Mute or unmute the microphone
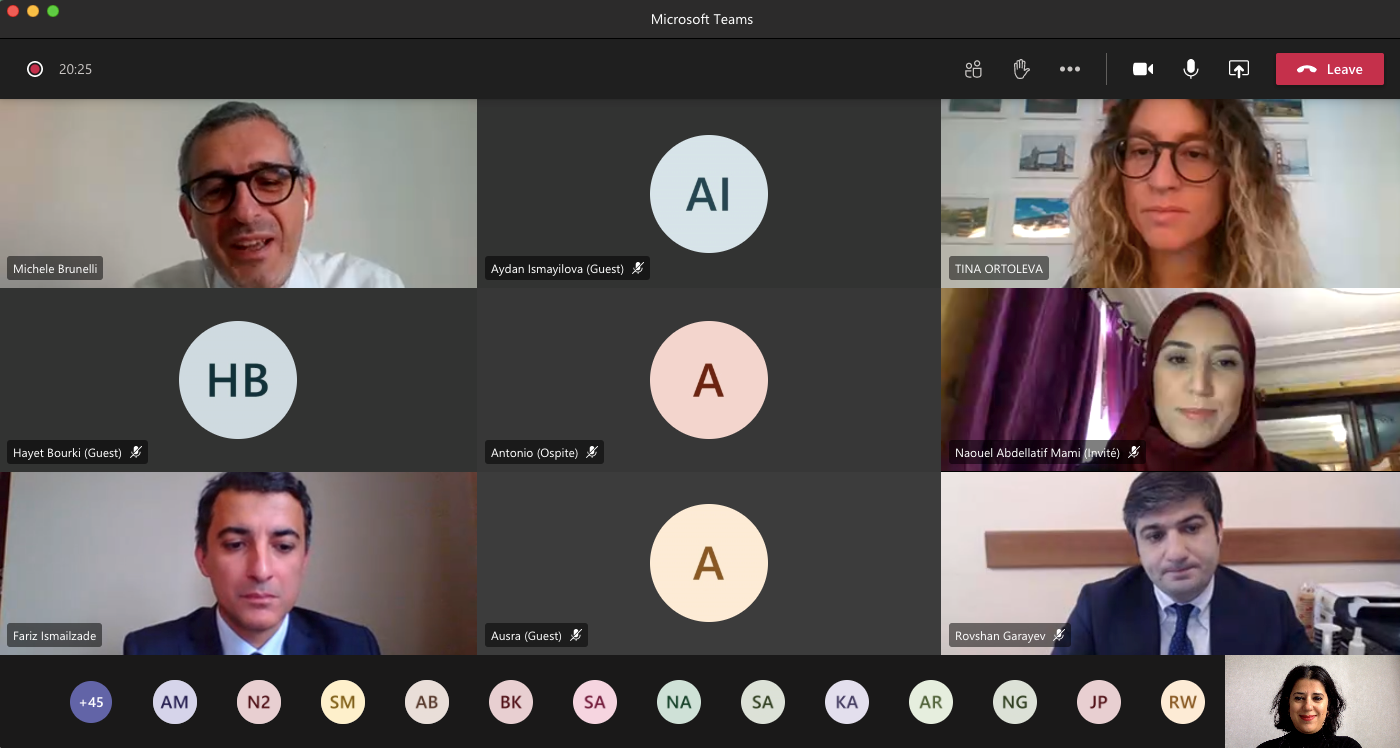 point(1191,69)
